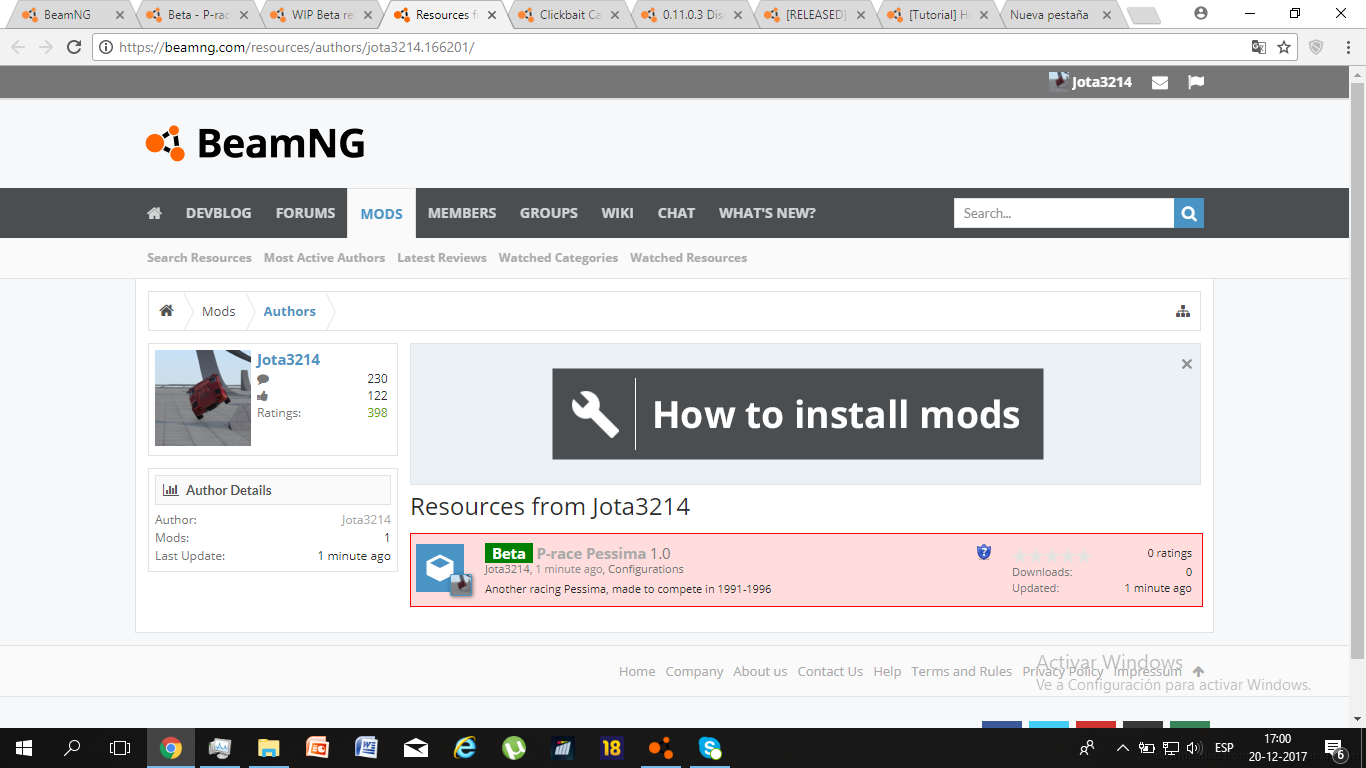Open Task View on the taskbar
This screenshot has width=1366, height=768.
point(120,748)
